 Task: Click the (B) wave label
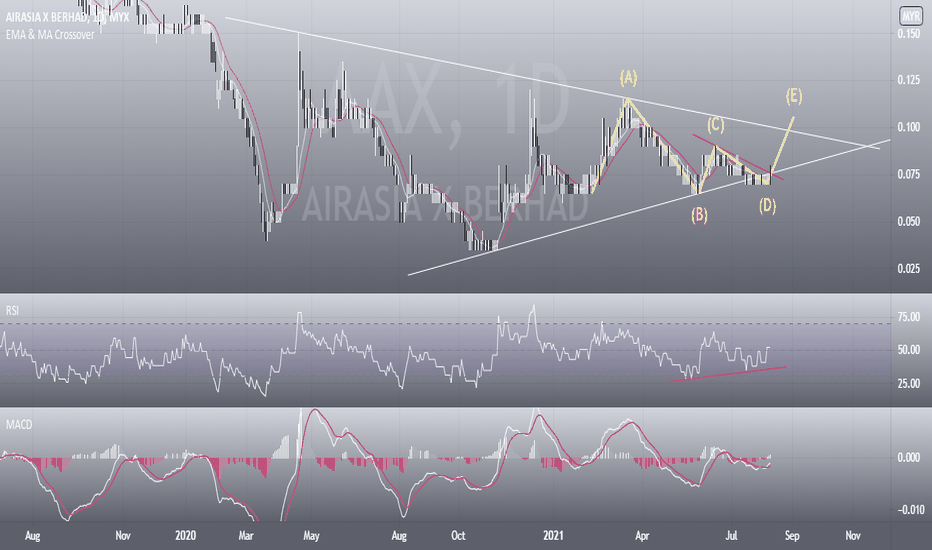tap(699, 215)
